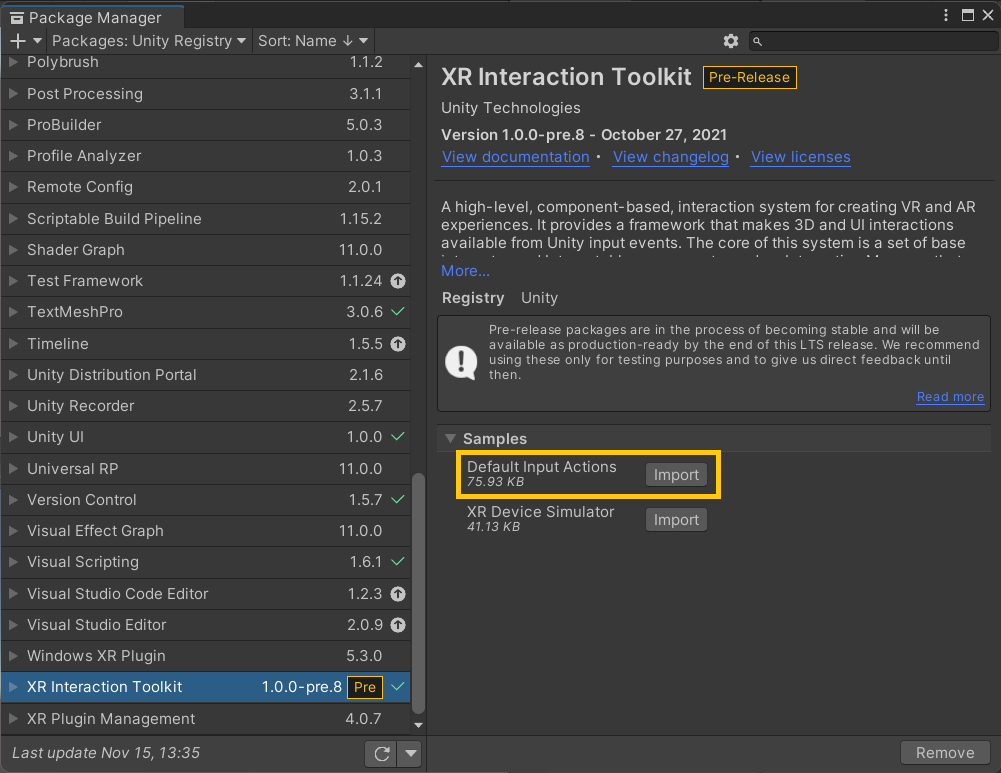This screenshot has height=773, width=1001.
Task: Click the Pre-Release badge beside the title
Action: pos(749,77)
